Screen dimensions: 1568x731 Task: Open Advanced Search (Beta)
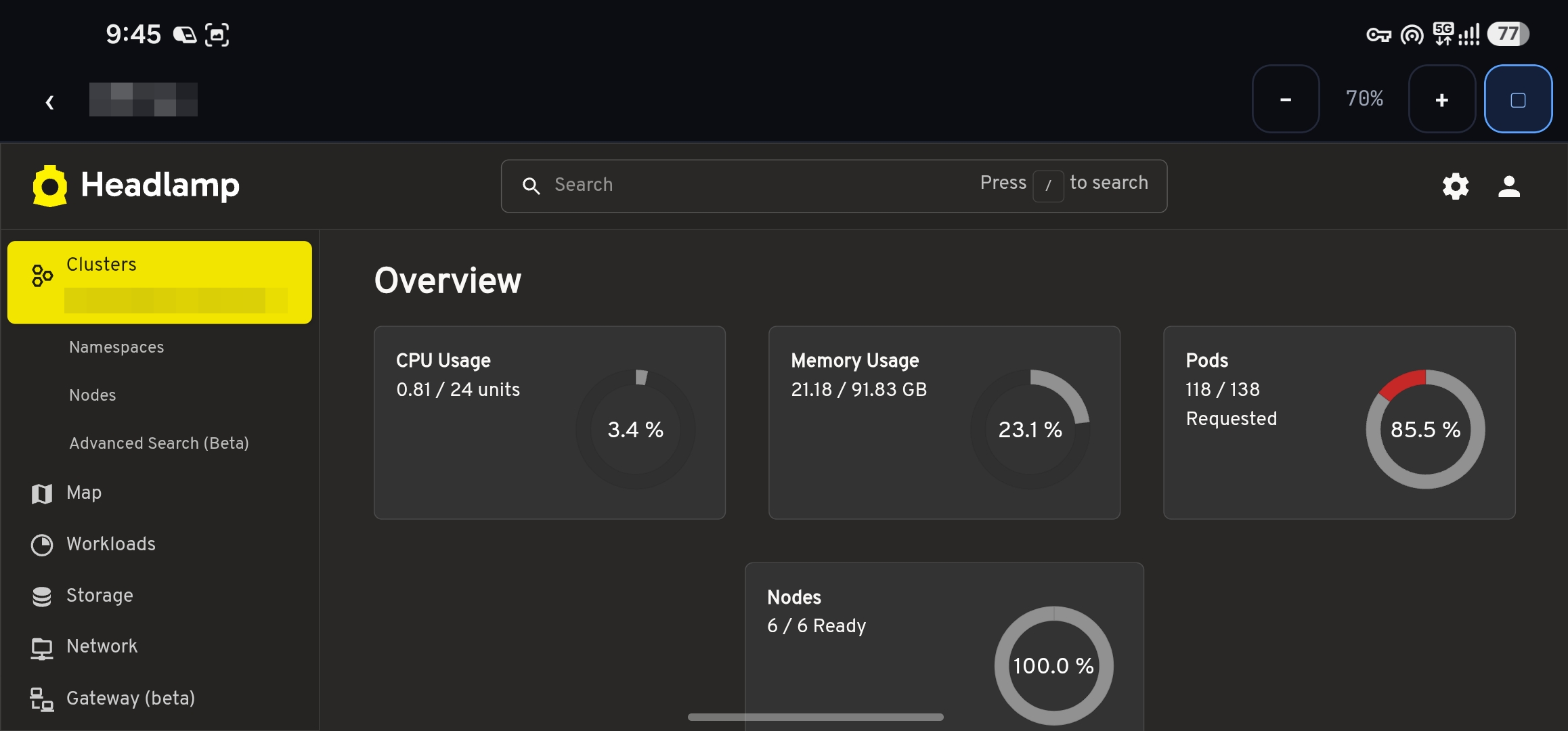click(x=159, y=443)
